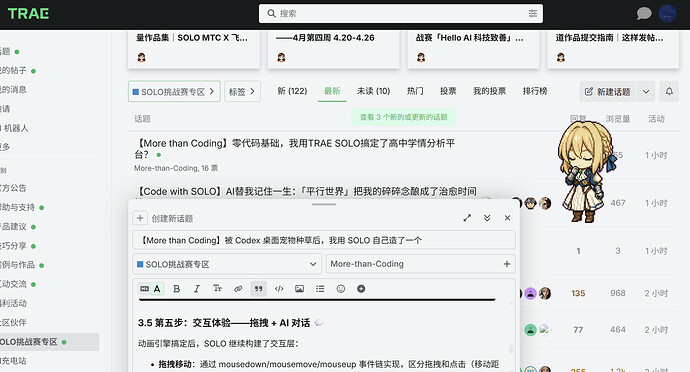Switch to 热门 tab

[415, 91]
